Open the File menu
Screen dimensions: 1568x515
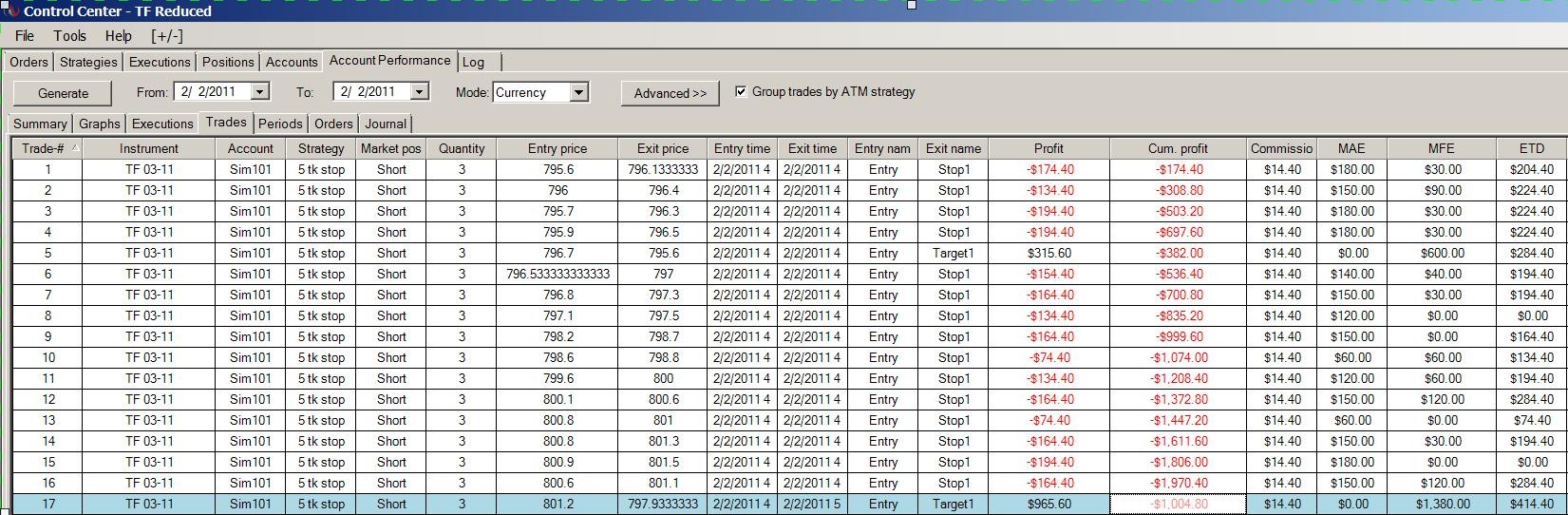[x=25, y=36]
